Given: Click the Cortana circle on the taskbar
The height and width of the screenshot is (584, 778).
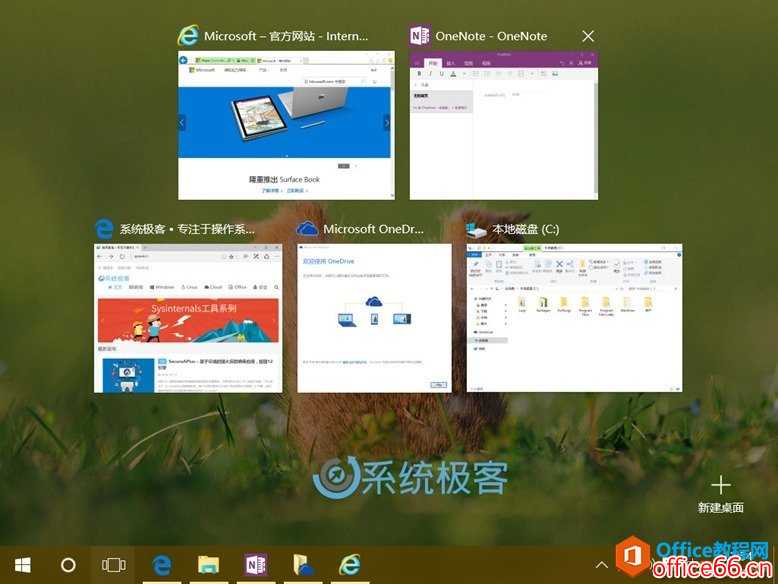Looking at the screenshot, I should pos(68,565).
